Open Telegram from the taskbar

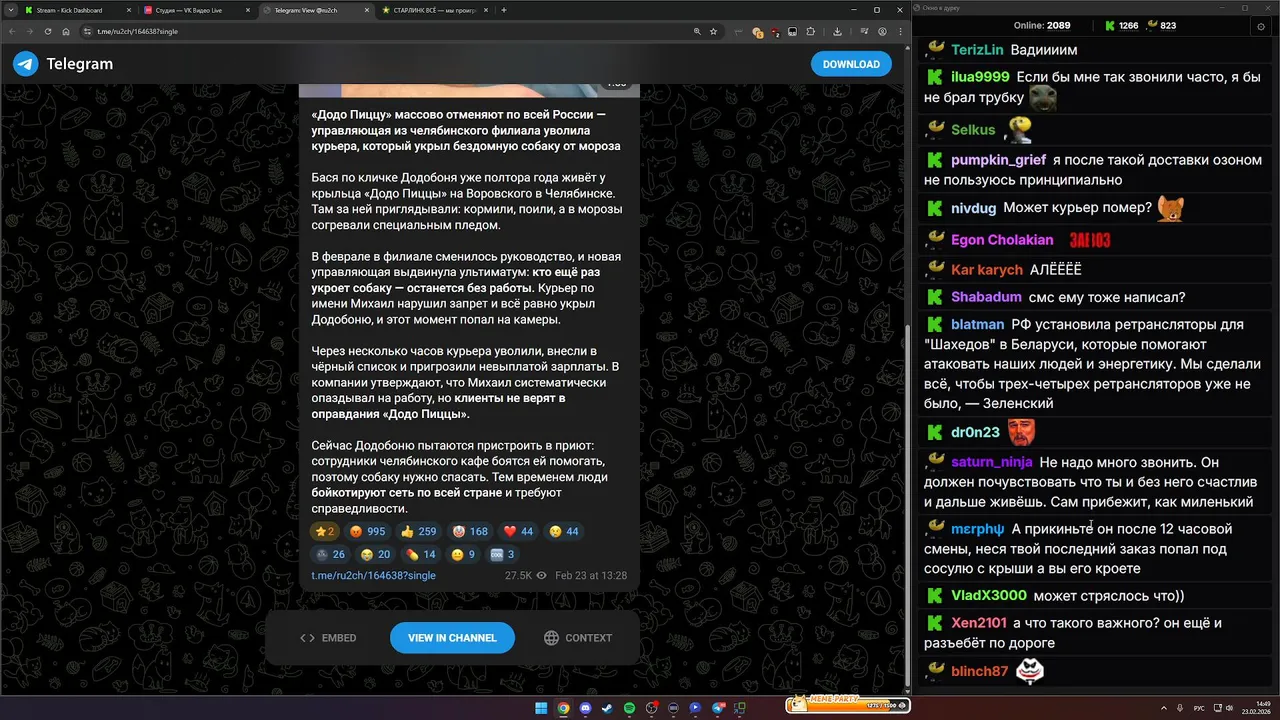[x=717, y=708]
